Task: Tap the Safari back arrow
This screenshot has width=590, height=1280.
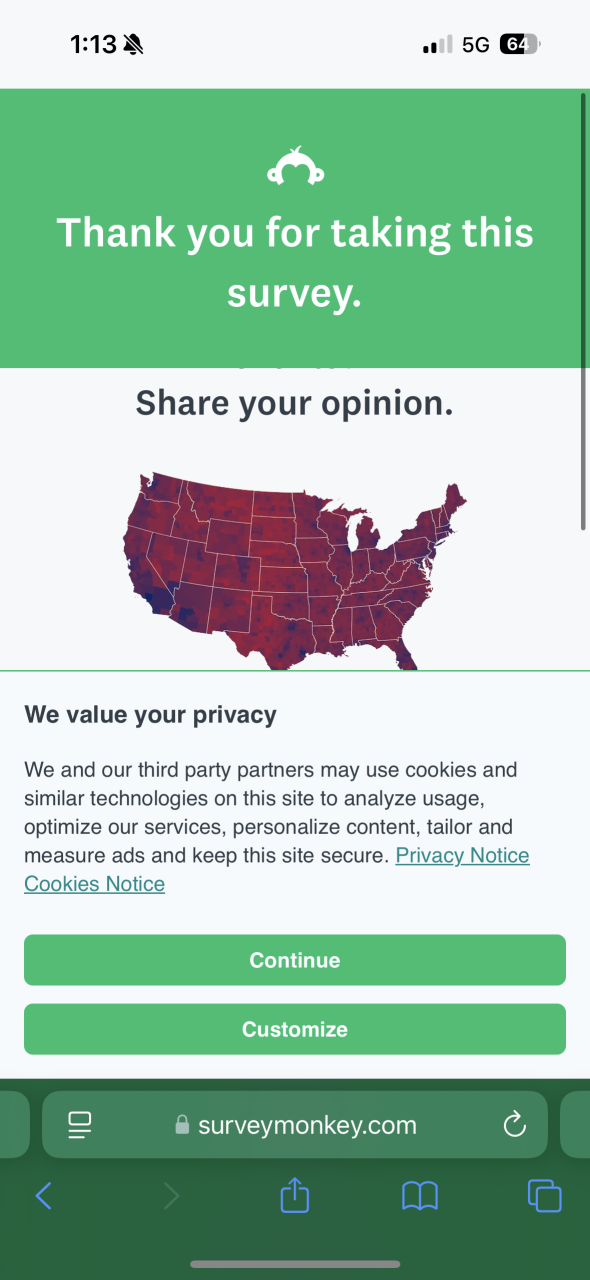Action: [x=43, y=1195]
